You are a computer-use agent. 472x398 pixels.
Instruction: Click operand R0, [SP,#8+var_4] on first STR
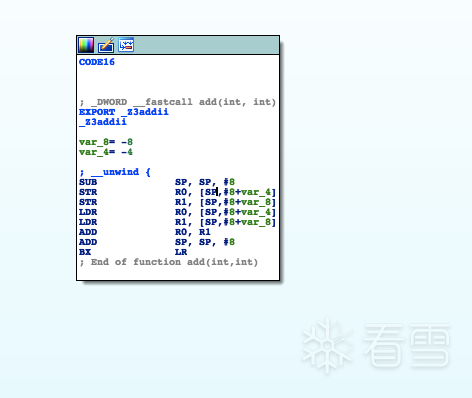(x=225, y=192)
